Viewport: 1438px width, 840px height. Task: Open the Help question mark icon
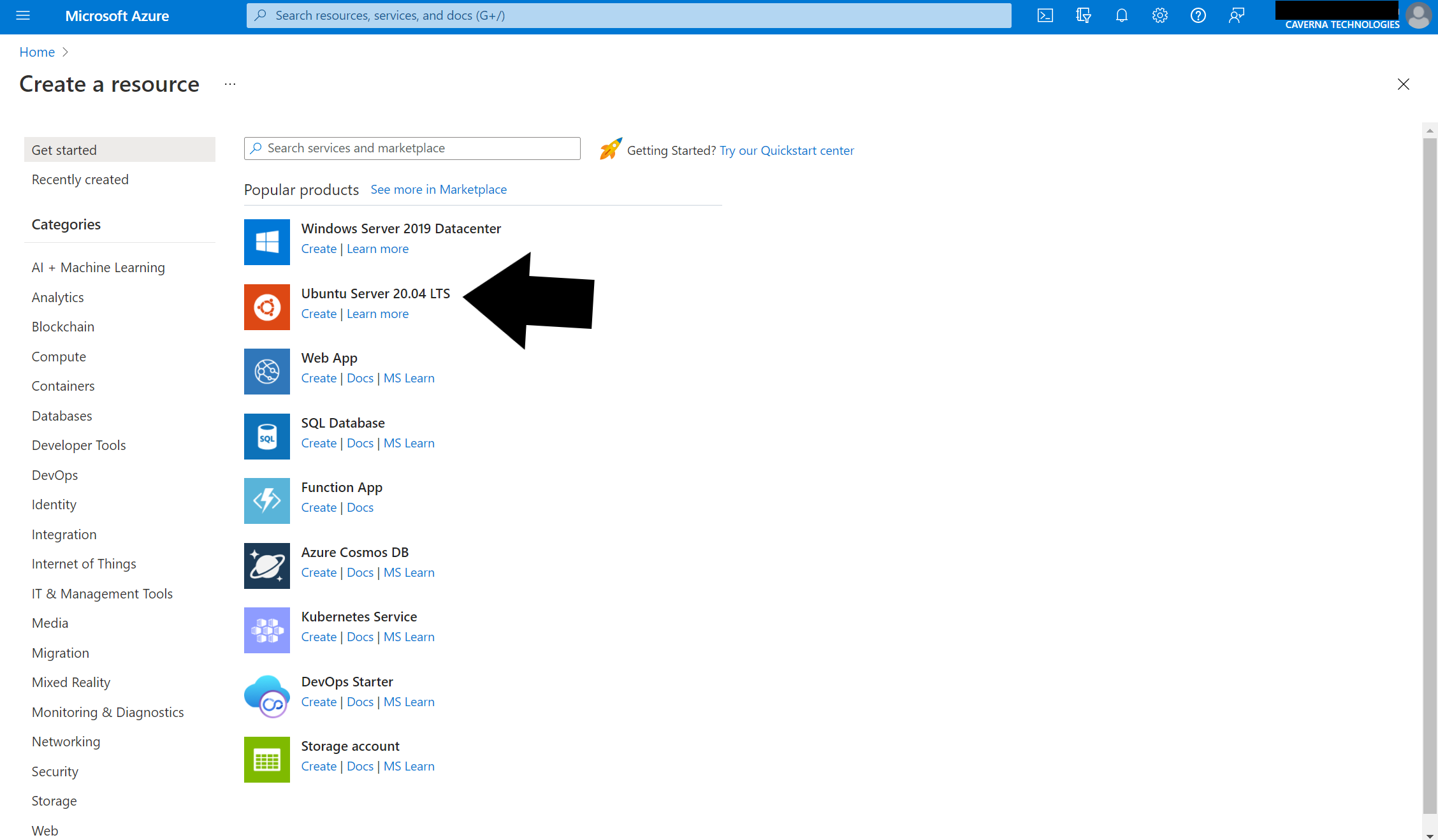[1198, 15]
